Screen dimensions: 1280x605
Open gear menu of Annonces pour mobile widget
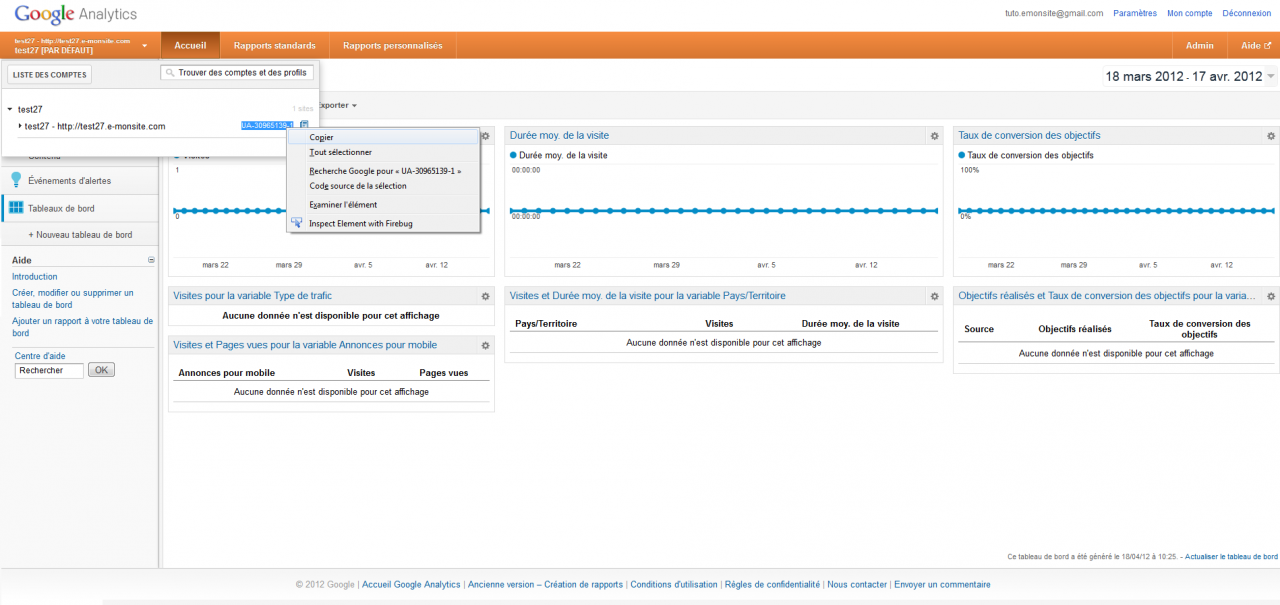(485, 345)
